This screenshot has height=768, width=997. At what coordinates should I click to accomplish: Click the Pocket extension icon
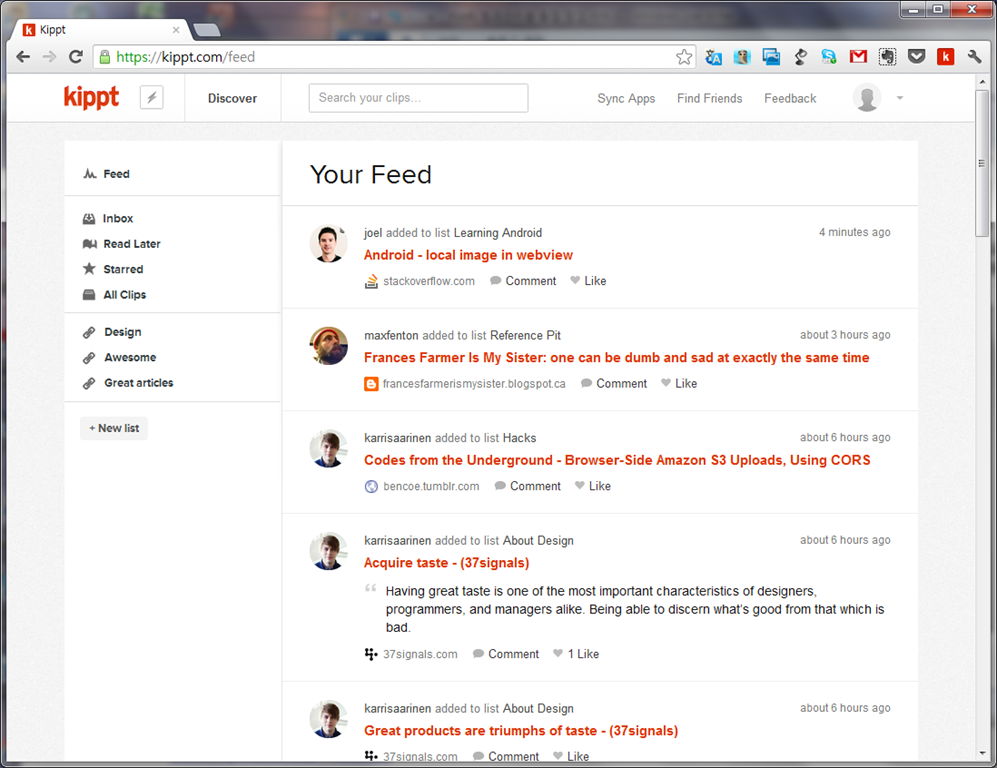coord(916,57)
